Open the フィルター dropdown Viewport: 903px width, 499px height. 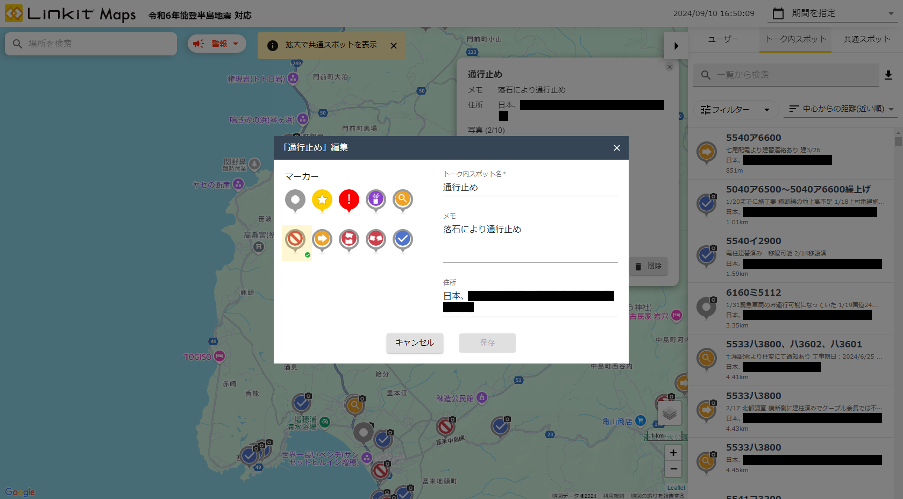(x=735, y=109)
